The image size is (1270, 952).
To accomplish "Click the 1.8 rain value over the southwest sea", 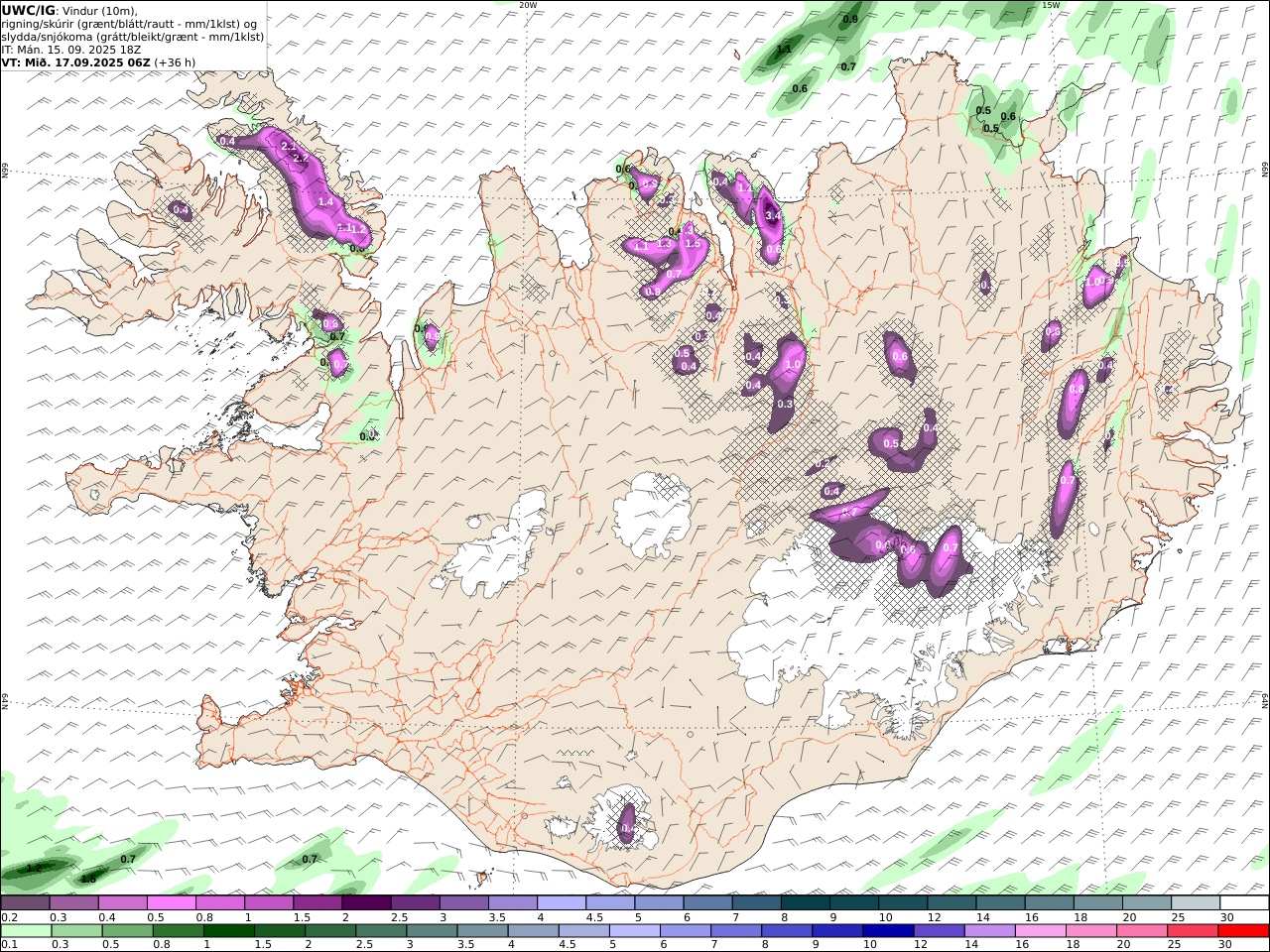I will [88, 879].
